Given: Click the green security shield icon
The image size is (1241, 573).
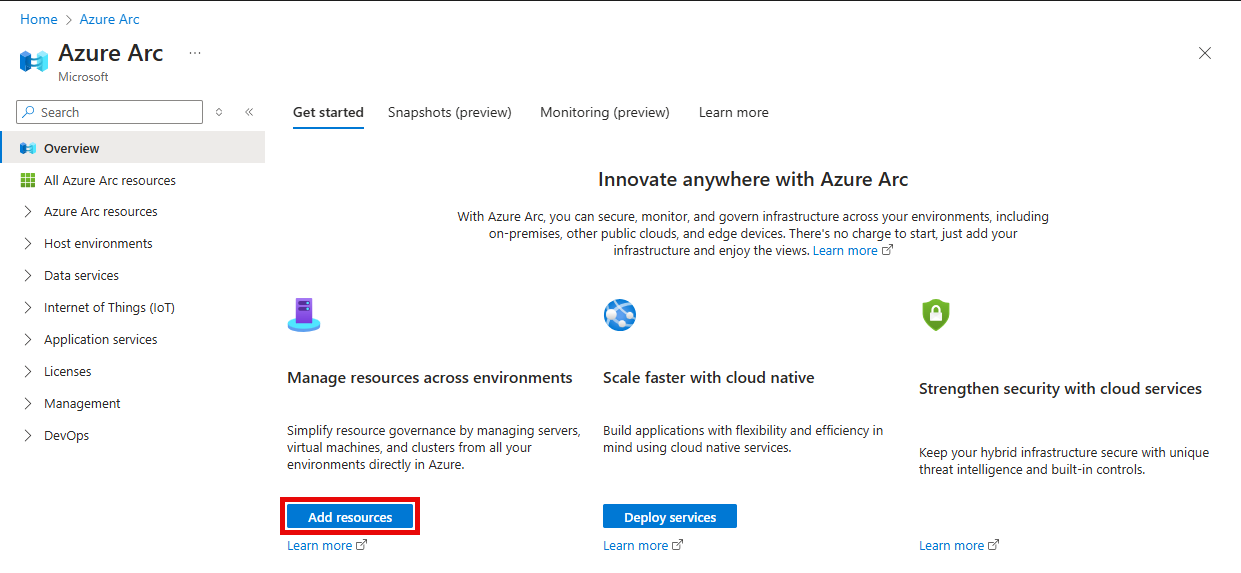Looking at the screenshot, I should point(935,315).
